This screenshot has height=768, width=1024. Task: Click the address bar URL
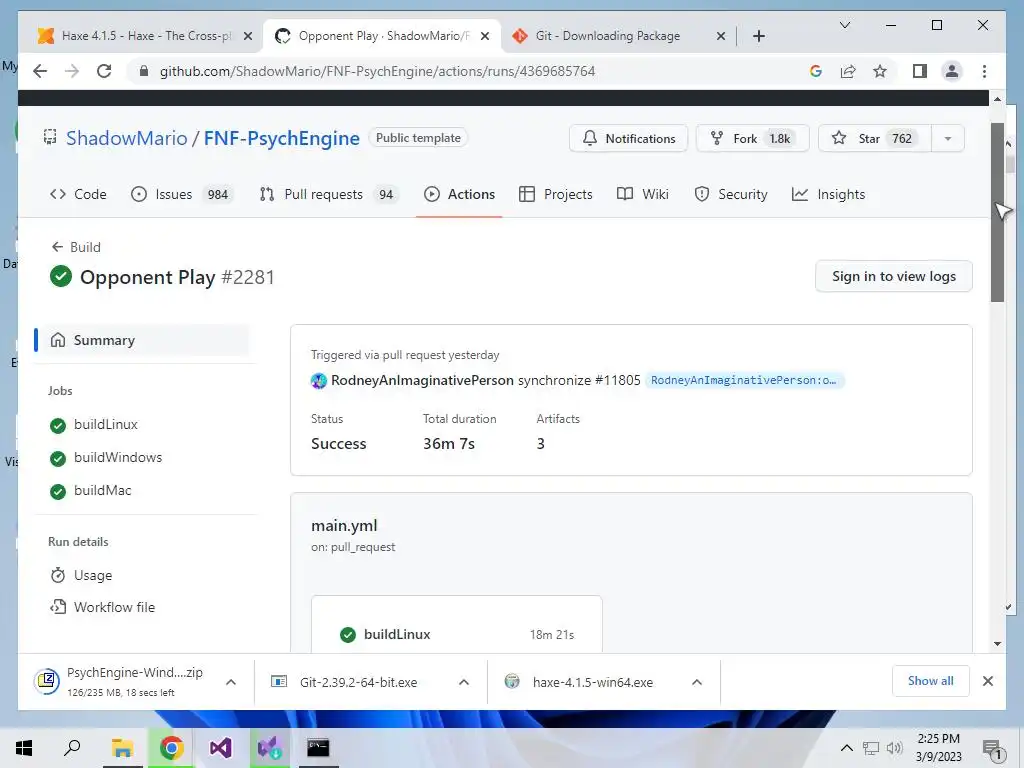click(x=377, y=71)
